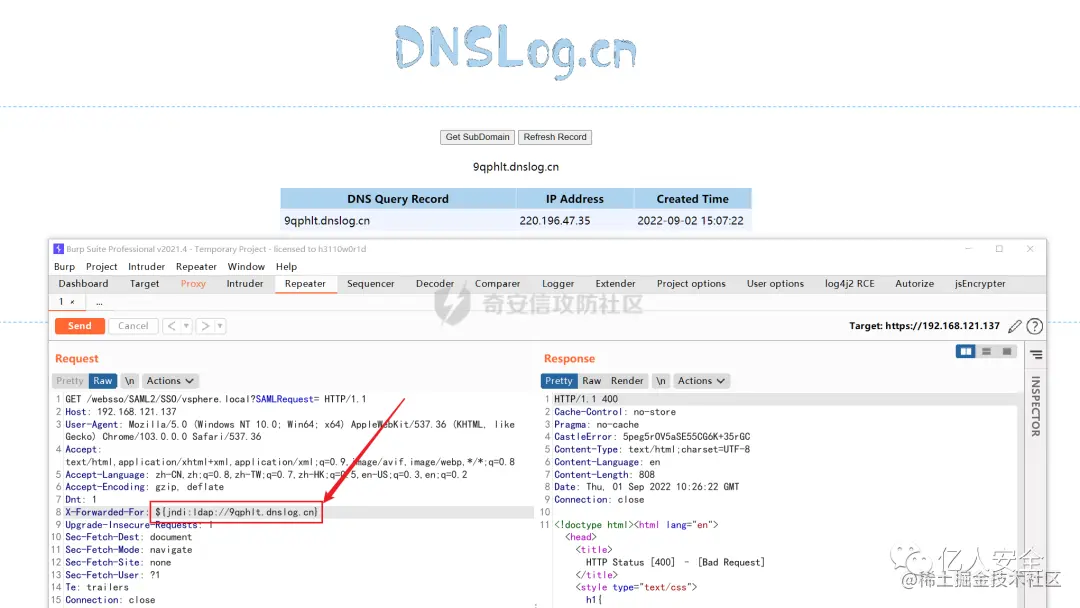Switch to the User options tab
This screenshot has height=608, width=1080.
(775, 284)
